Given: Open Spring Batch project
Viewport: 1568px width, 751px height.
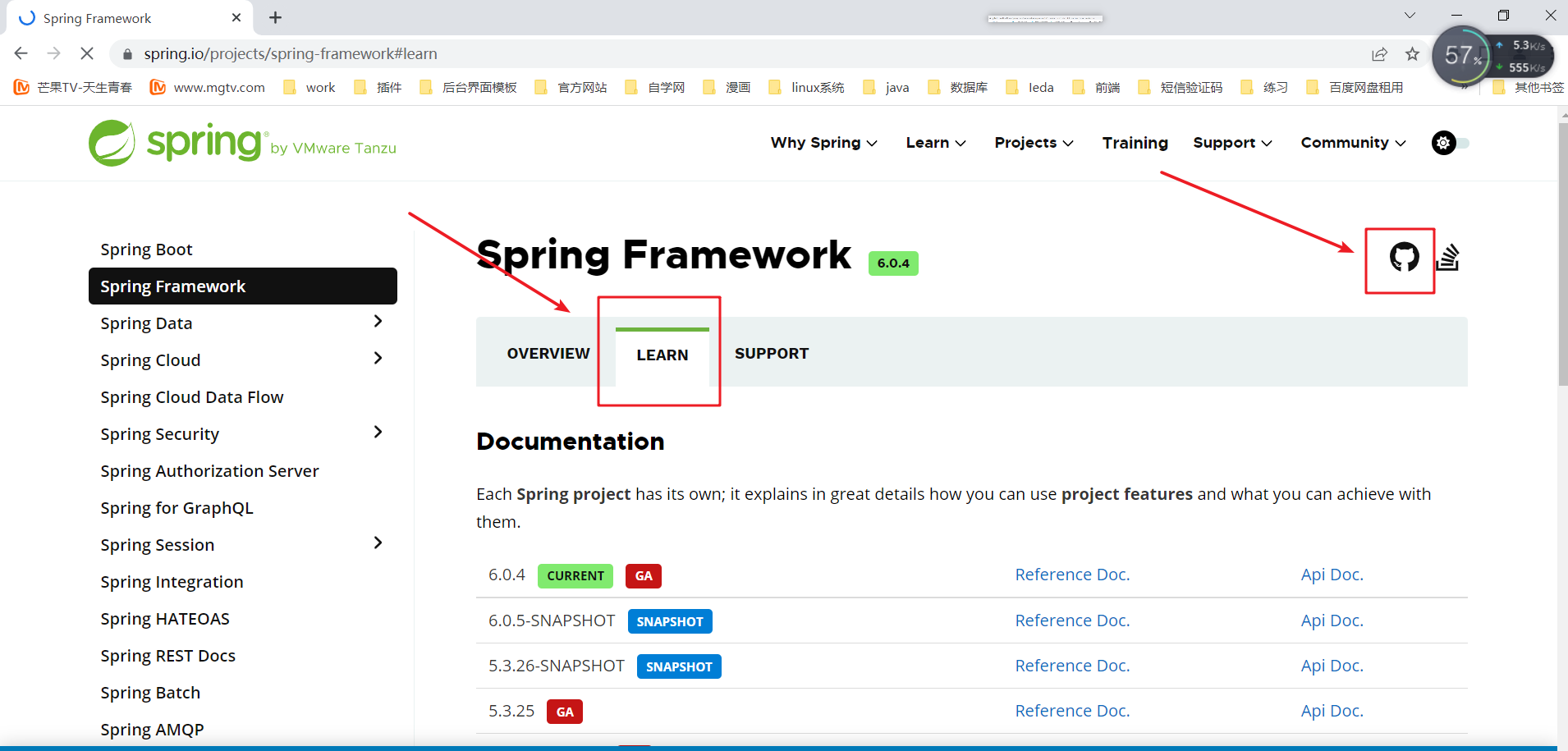Looking at the screenshot, I should (x=150, y=693).
